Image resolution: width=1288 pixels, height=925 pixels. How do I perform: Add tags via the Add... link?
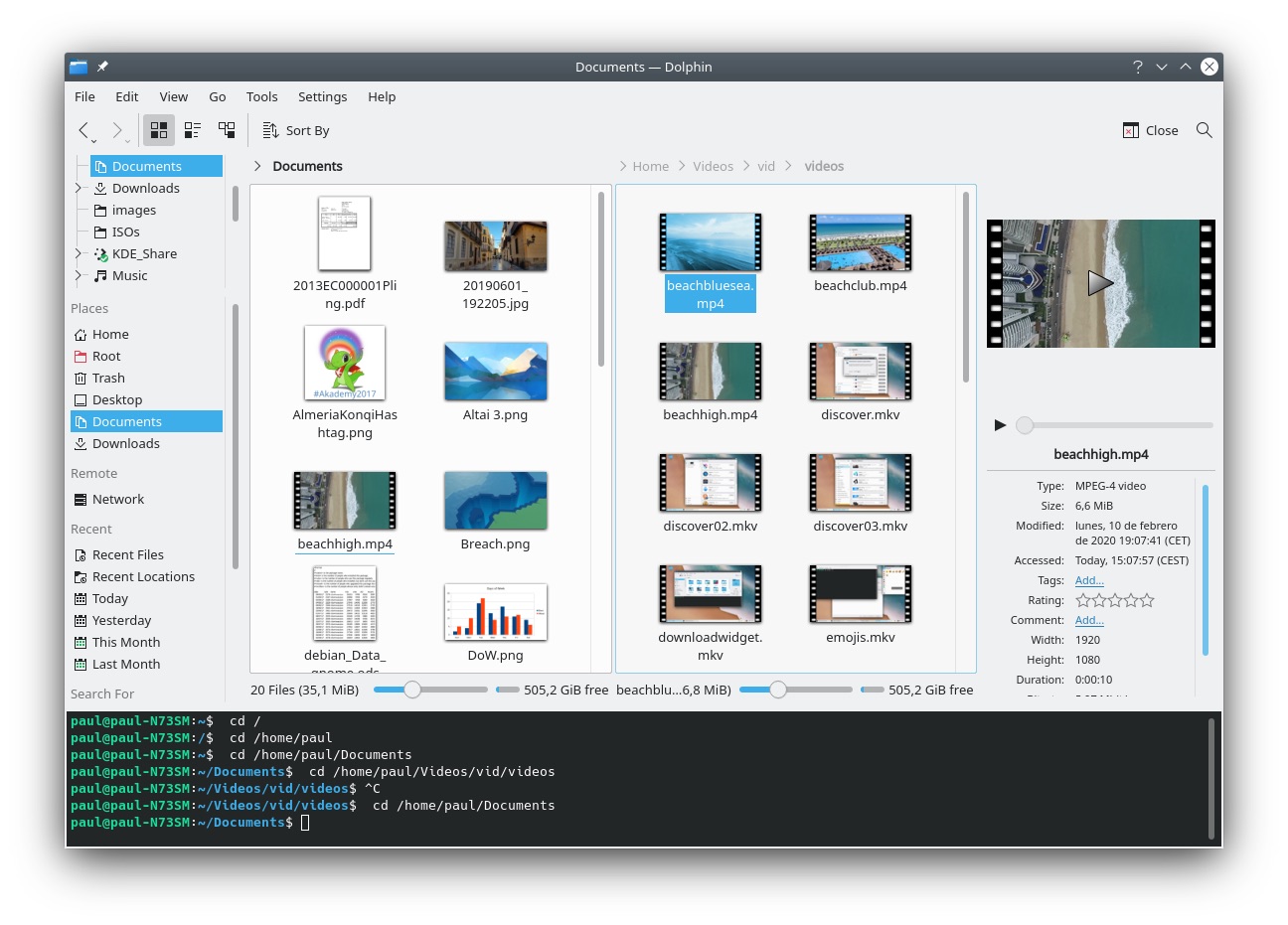1089,579
